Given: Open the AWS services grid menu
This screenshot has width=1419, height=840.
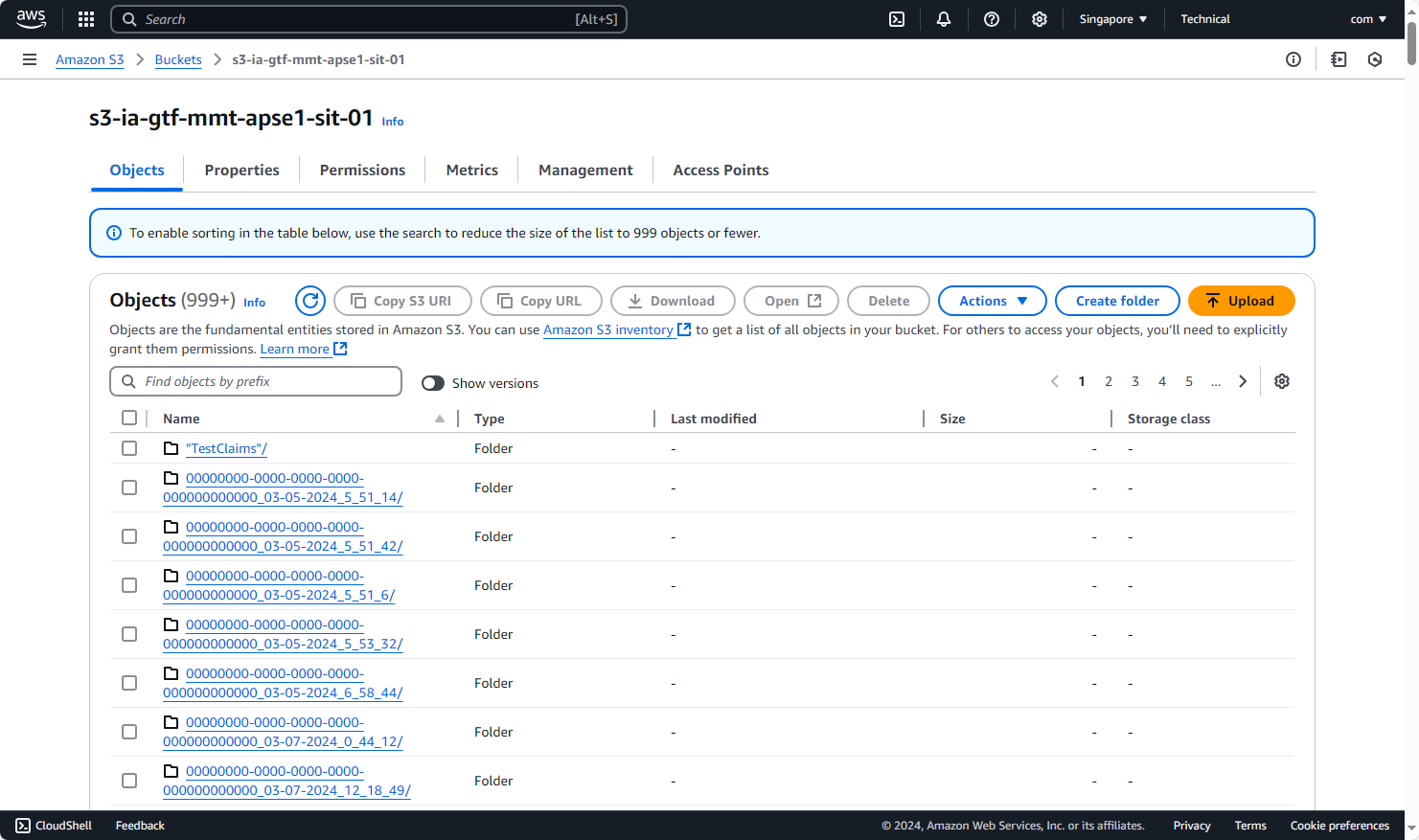Looking at the screenshot, I should pyautogui.click(x=86, y=19).
